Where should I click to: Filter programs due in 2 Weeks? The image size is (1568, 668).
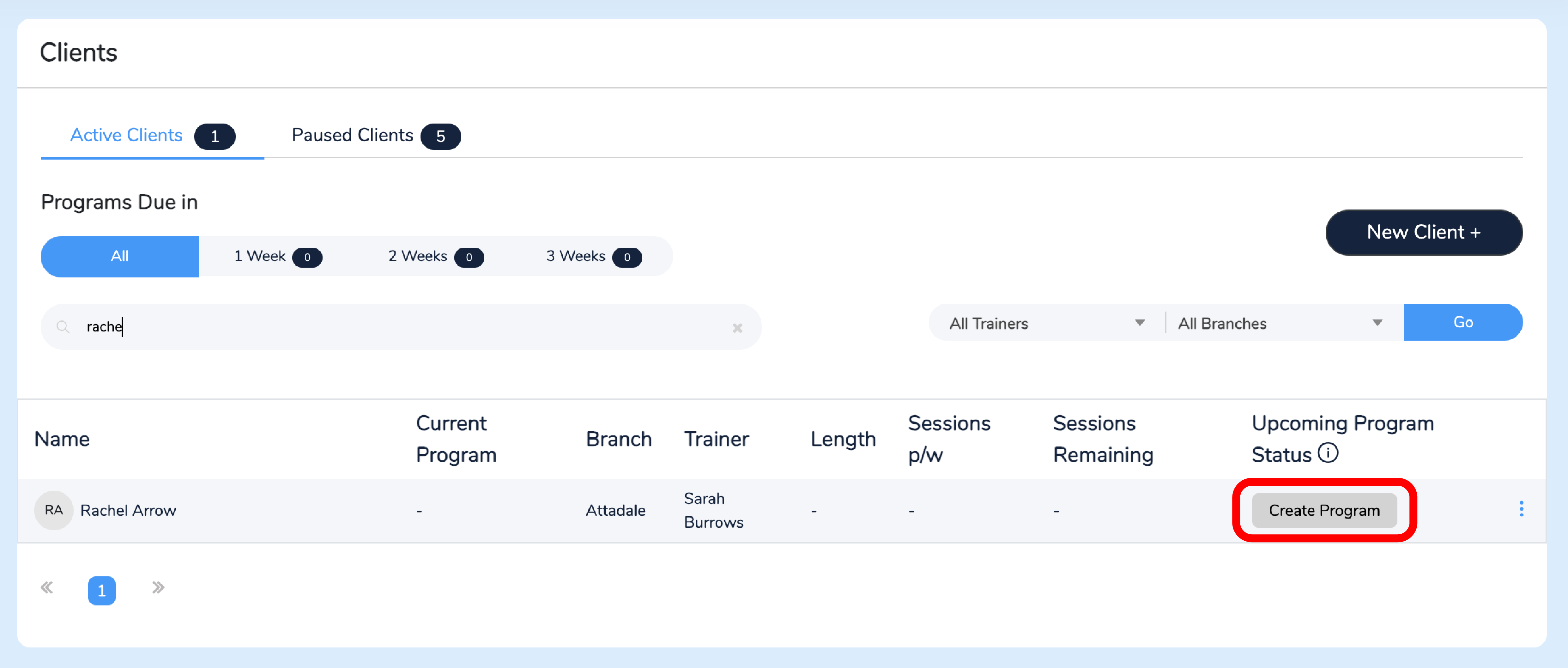point(436,256)
